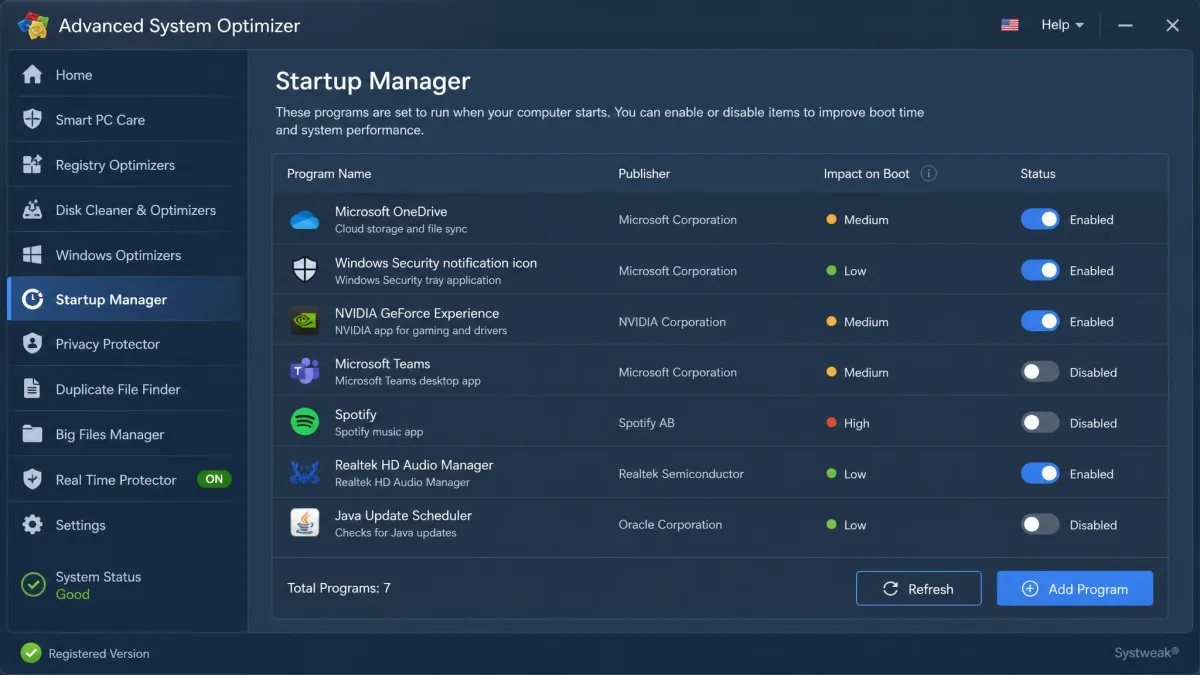Sort by Impact on Boot column header
The image size is (1200, 675).
(x=866, y=173)
